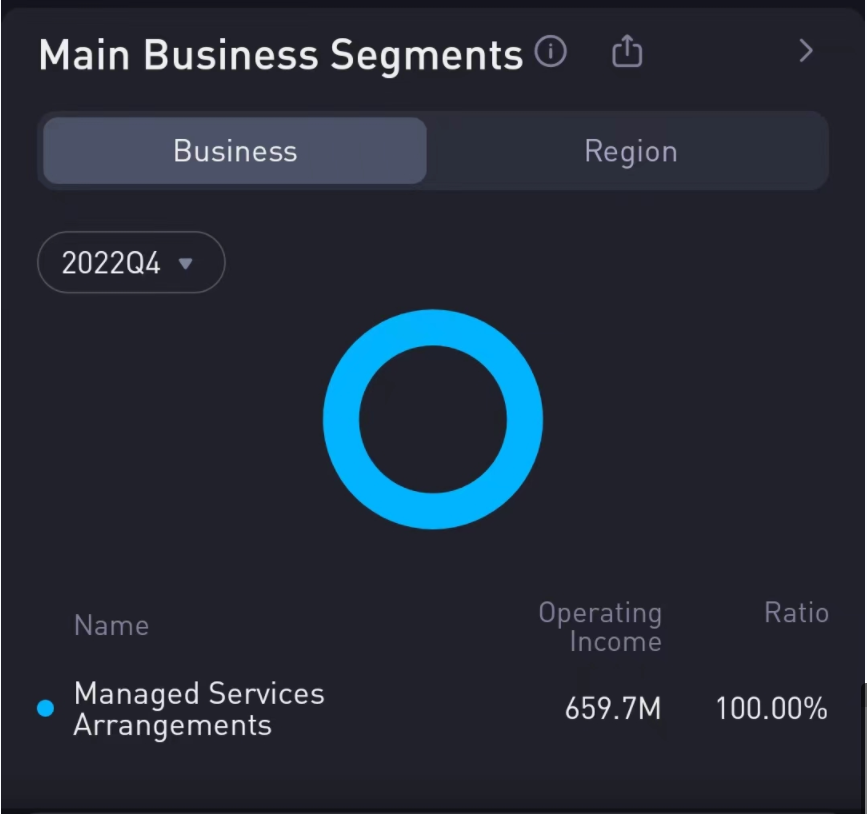The height and width of the screenshot is (814, 867).
Task: Click the Main Business Segments title
Action: click(x=280, y=55)
